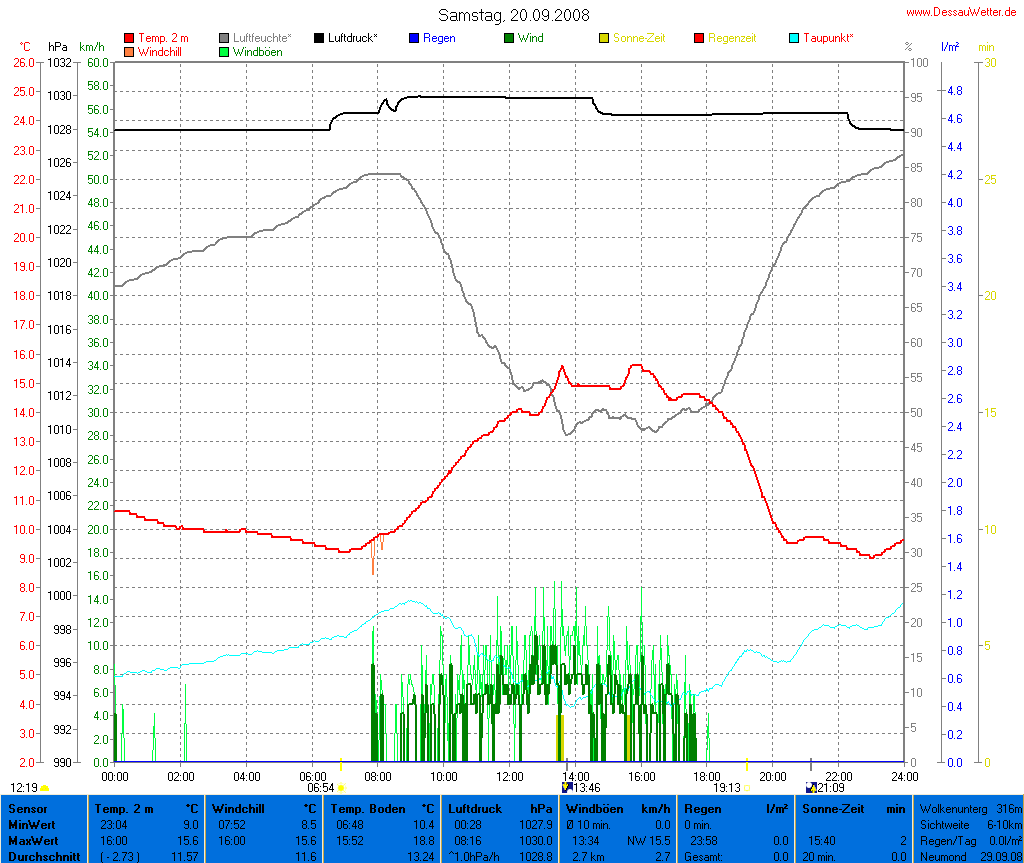The height and width of the screenshot is (863, 1024).
Task: Click the dark green Wind legend square
Action: (x=509, y=38)
